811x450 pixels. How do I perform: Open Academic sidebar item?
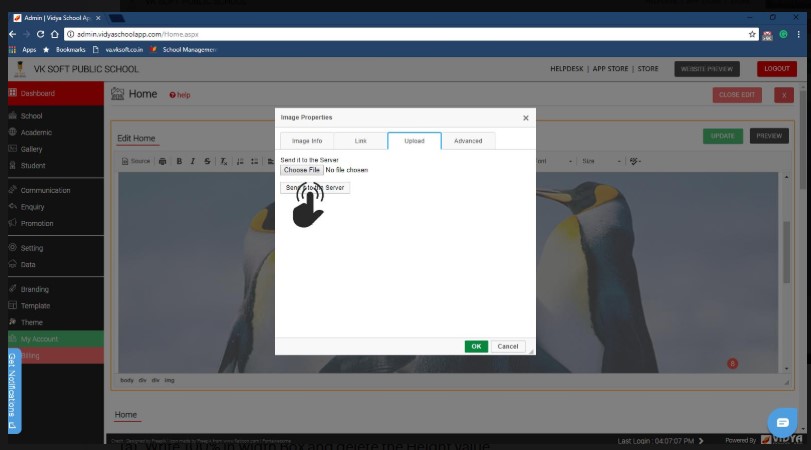(56, 132)
